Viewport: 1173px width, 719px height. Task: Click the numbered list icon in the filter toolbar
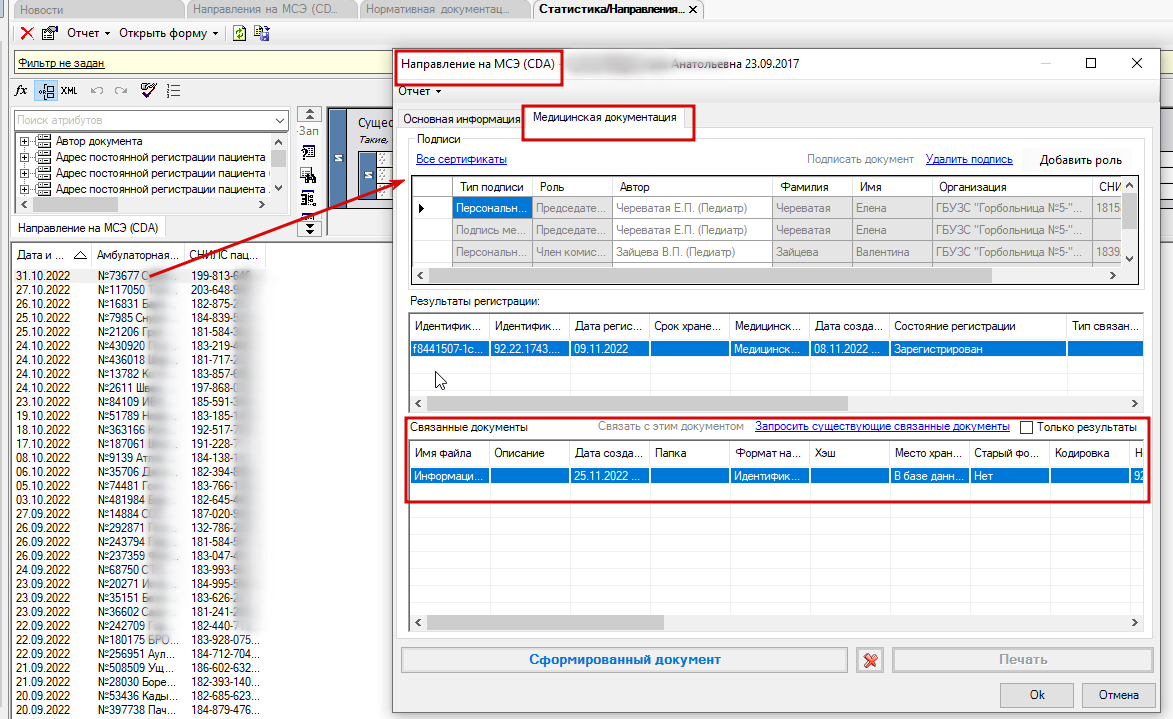click(x=174, y=91)
